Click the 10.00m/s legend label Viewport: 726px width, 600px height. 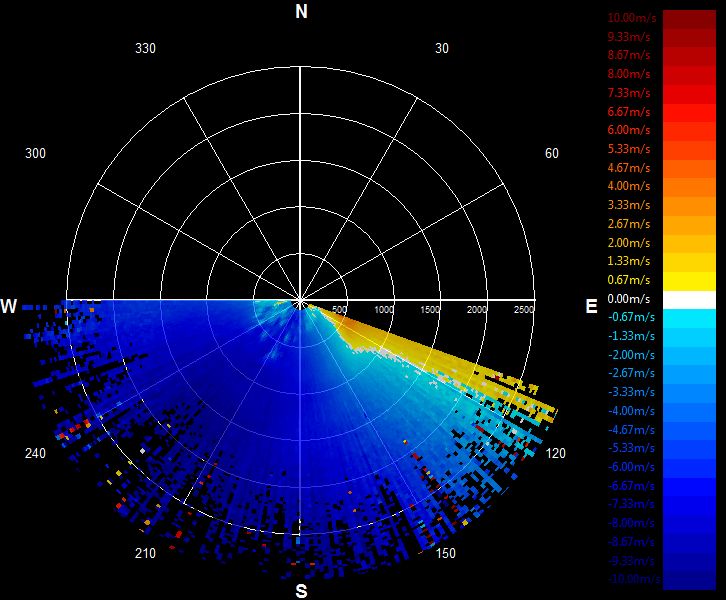click(632, 18)
